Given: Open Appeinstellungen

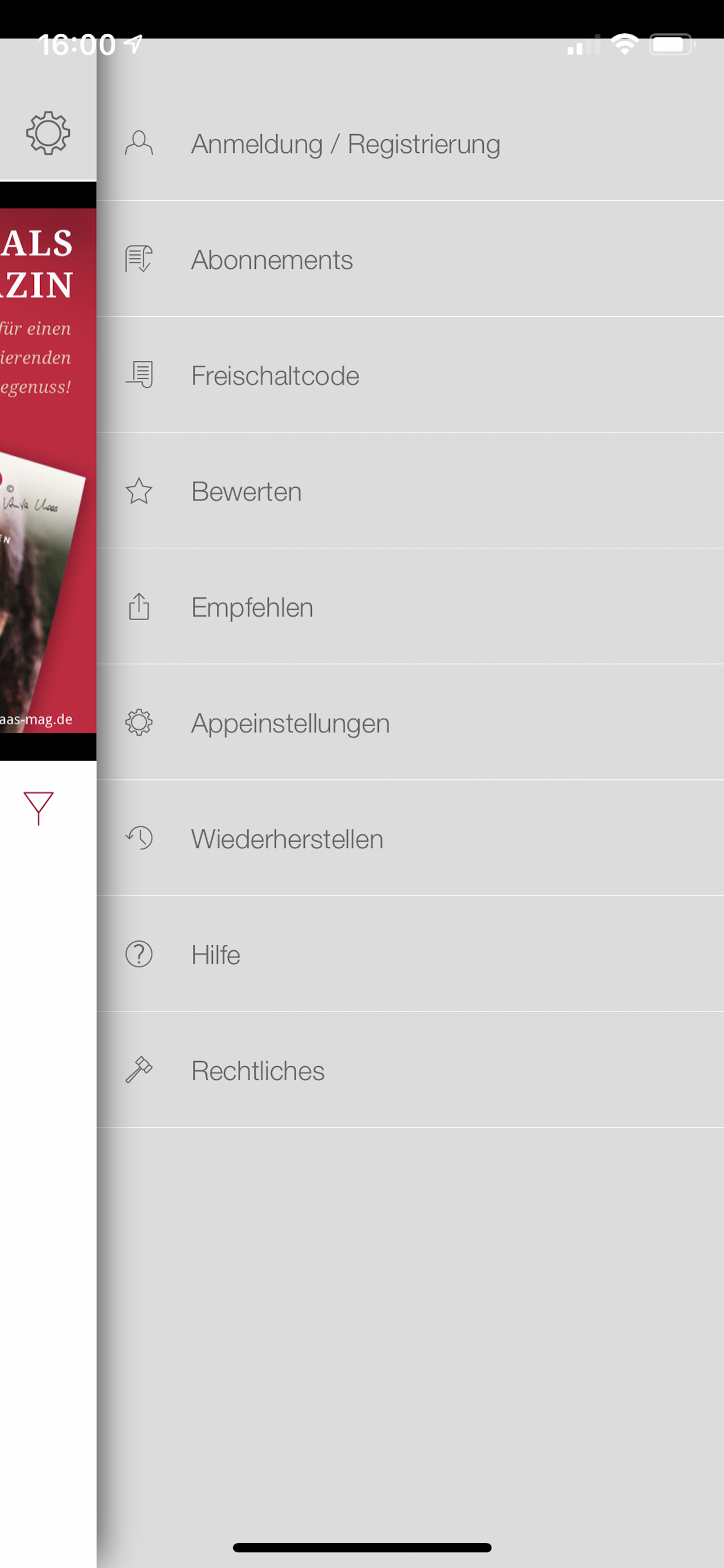Looking at the screenshot, I should point(410,723).
